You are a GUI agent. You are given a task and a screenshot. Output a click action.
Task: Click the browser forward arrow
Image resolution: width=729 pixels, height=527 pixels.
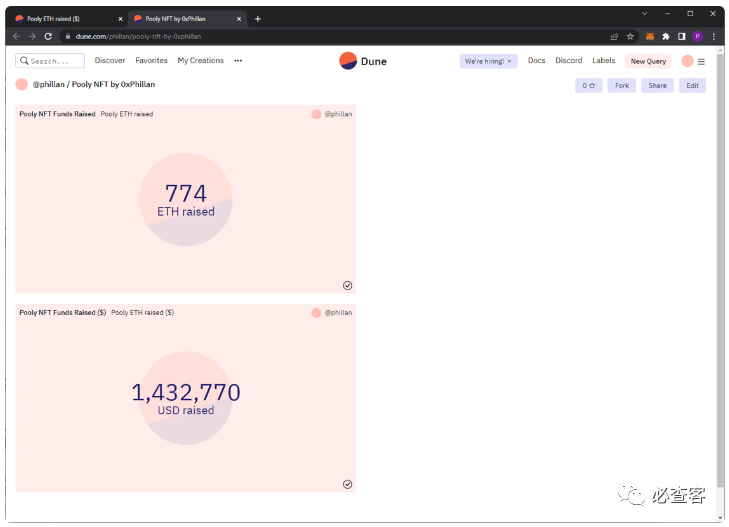pos(32,36)
